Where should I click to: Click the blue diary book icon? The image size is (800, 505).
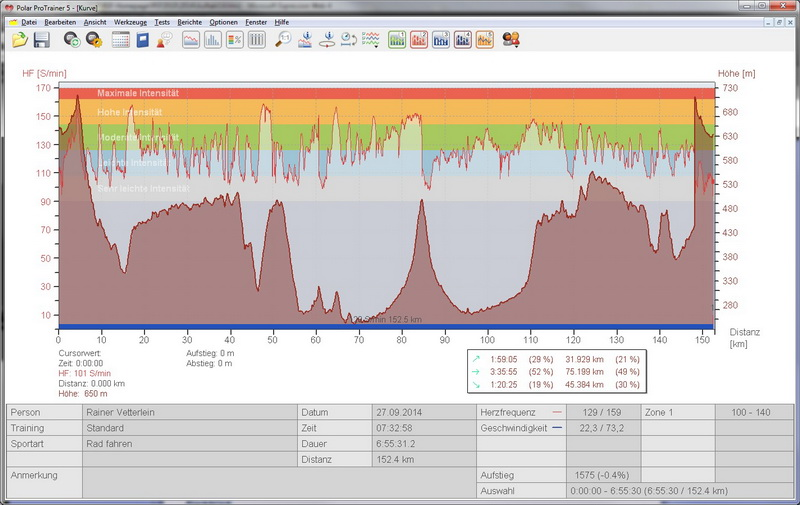point(143,40)
